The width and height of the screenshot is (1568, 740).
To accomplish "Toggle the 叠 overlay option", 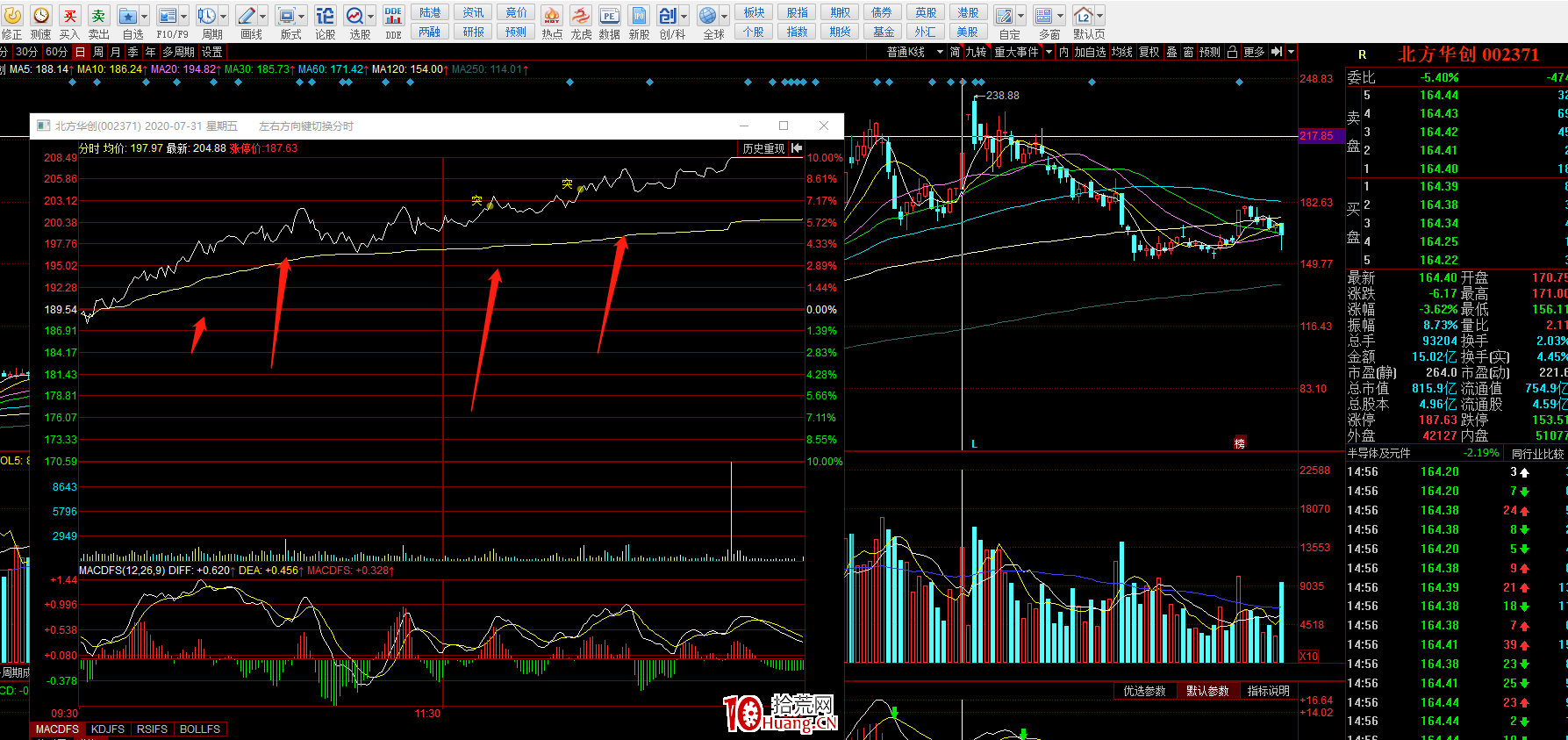I will point(1171,52).
